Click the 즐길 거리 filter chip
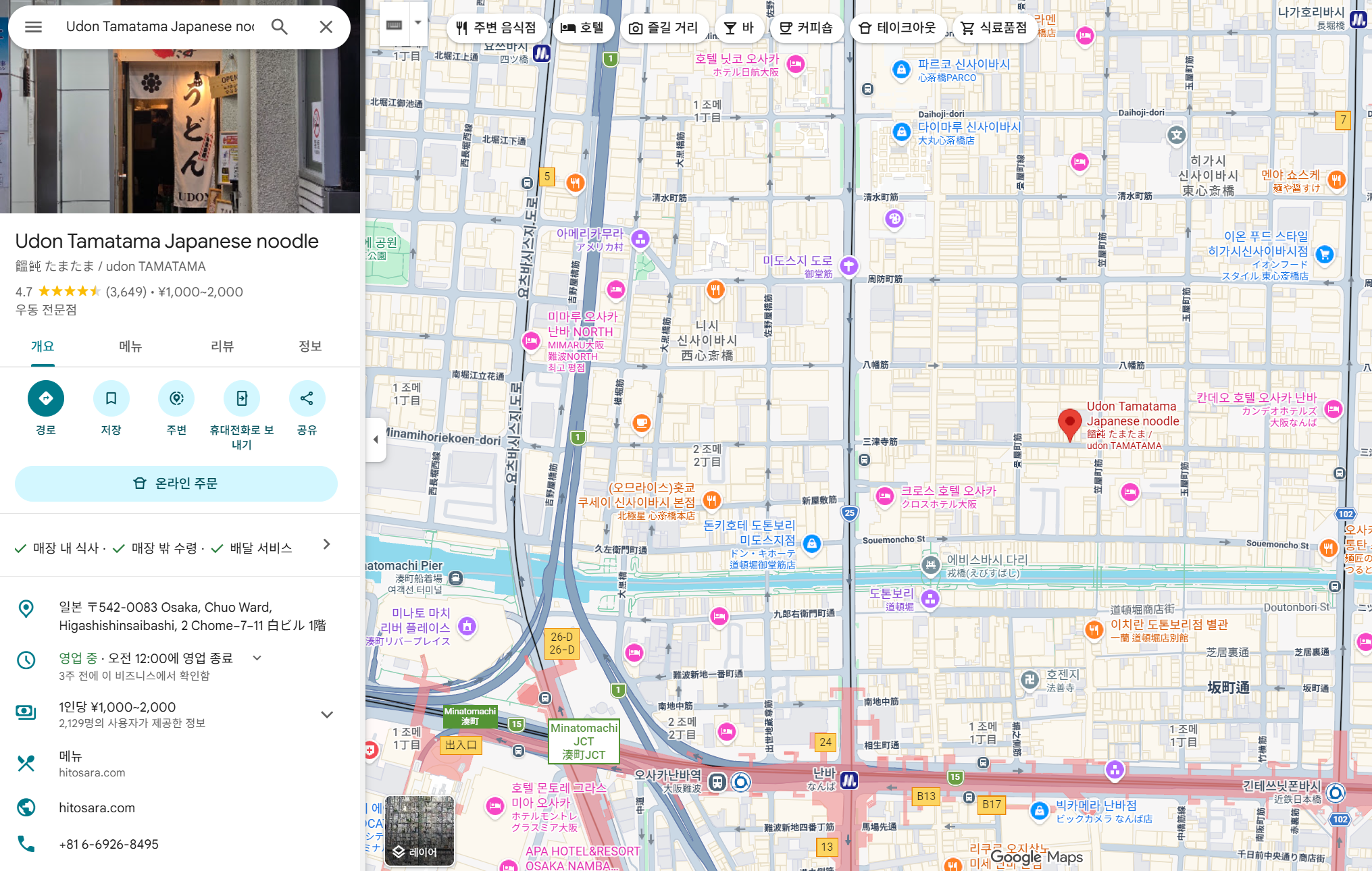 tap(663, 28)
